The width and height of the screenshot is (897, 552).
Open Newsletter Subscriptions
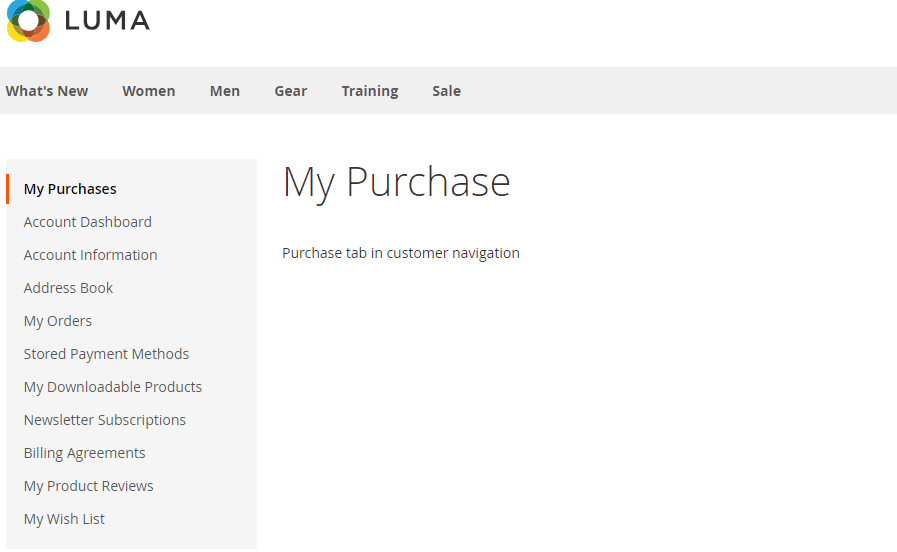[105, 420]
